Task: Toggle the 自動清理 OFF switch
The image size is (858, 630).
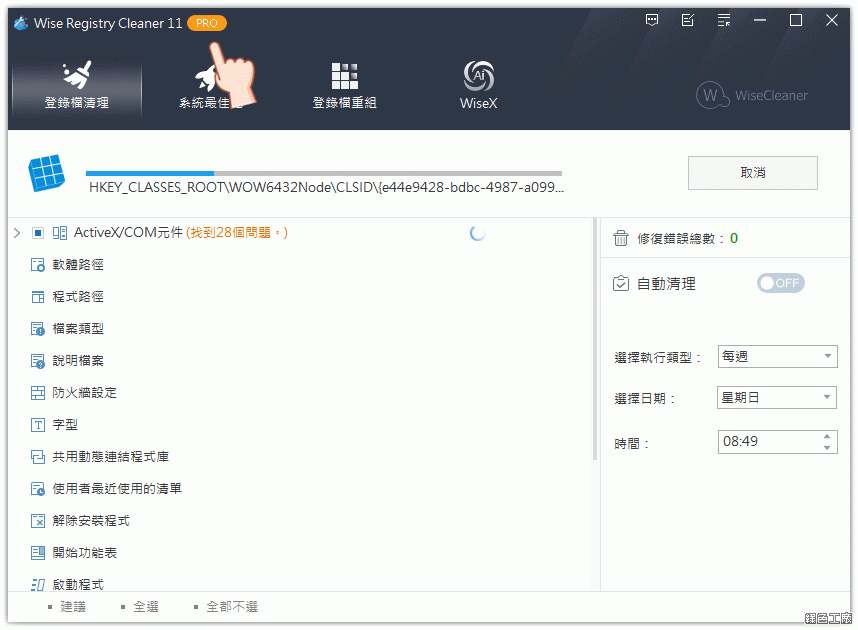Action: coord(780,283)
